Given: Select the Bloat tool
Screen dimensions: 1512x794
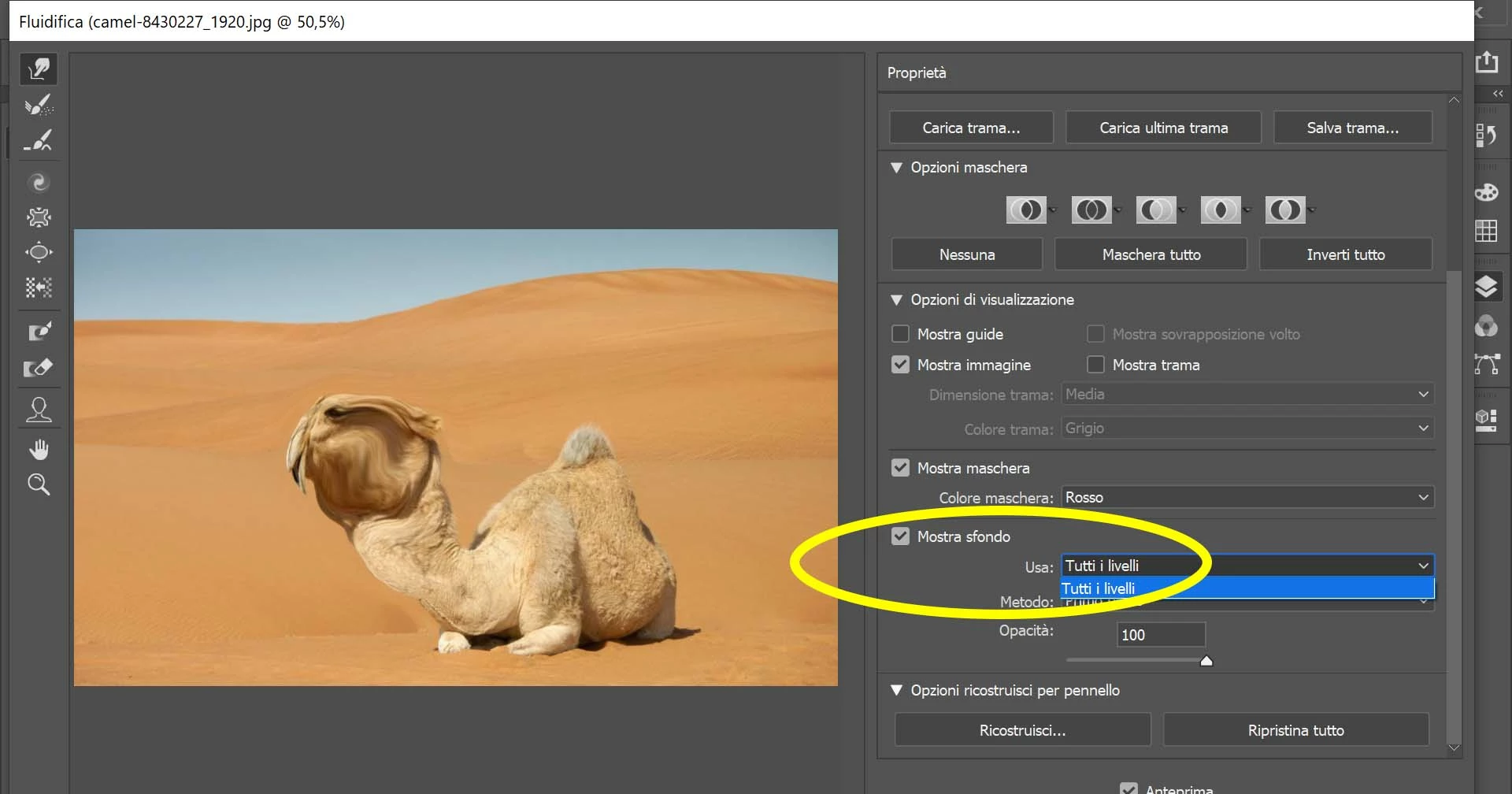Looking at the screenshot, I should tap(39, 253).
